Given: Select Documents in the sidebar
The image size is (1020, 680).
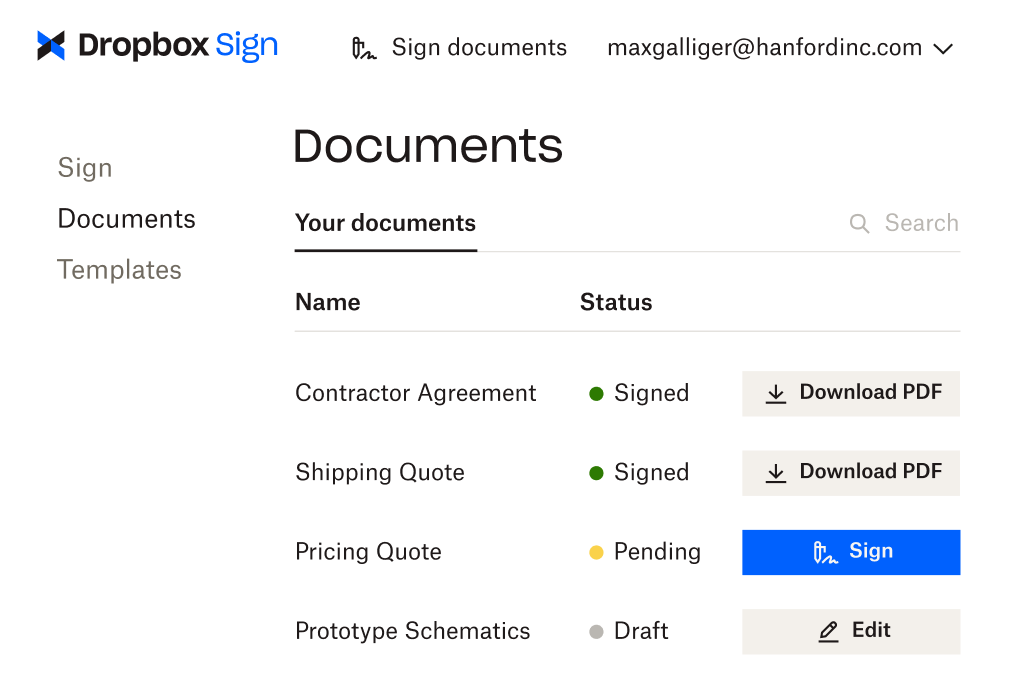Looking at the screenshot, I should [126, 218].
